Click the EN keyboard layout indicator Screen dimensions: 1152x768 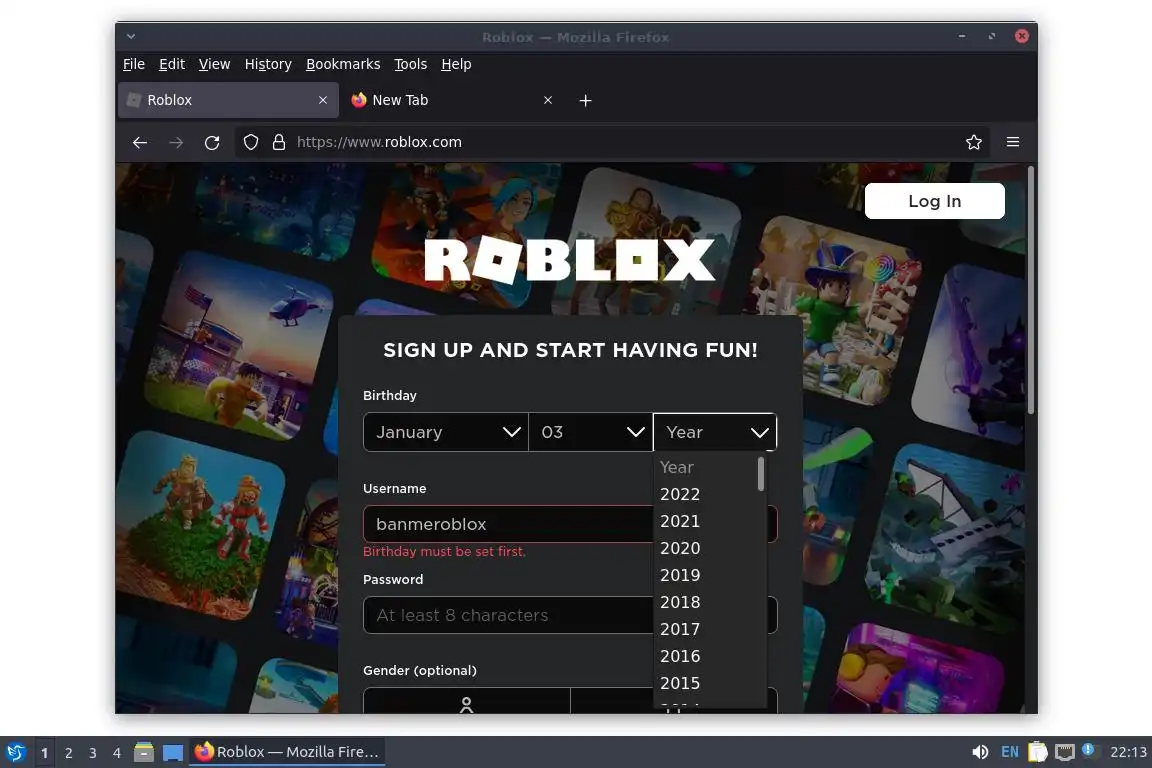click(1009, 752)
